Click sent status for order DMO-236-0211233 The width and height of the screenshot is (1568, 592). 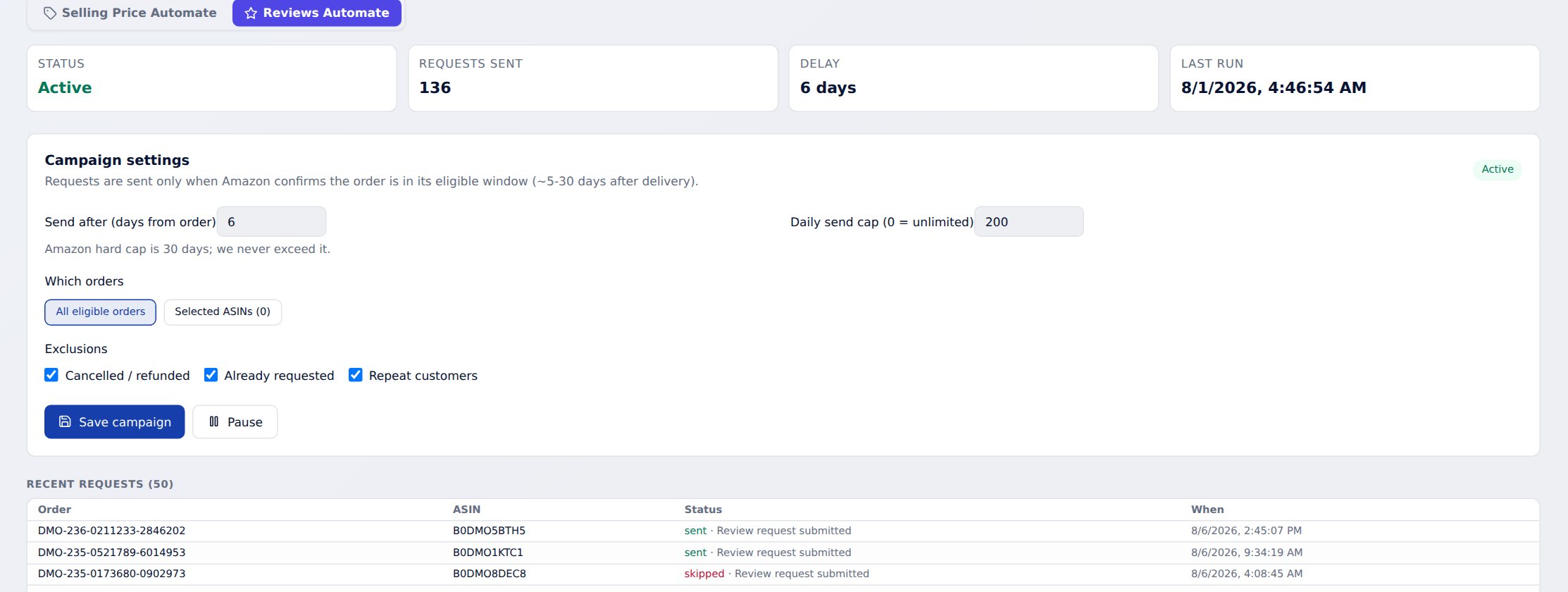(695, 531)
